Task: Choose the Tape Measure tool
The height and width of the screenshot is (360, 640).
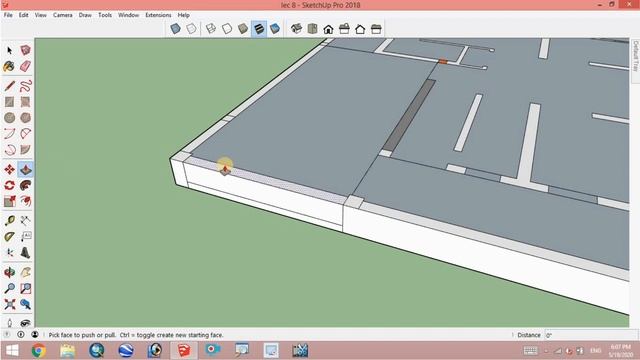Action: 9,221
